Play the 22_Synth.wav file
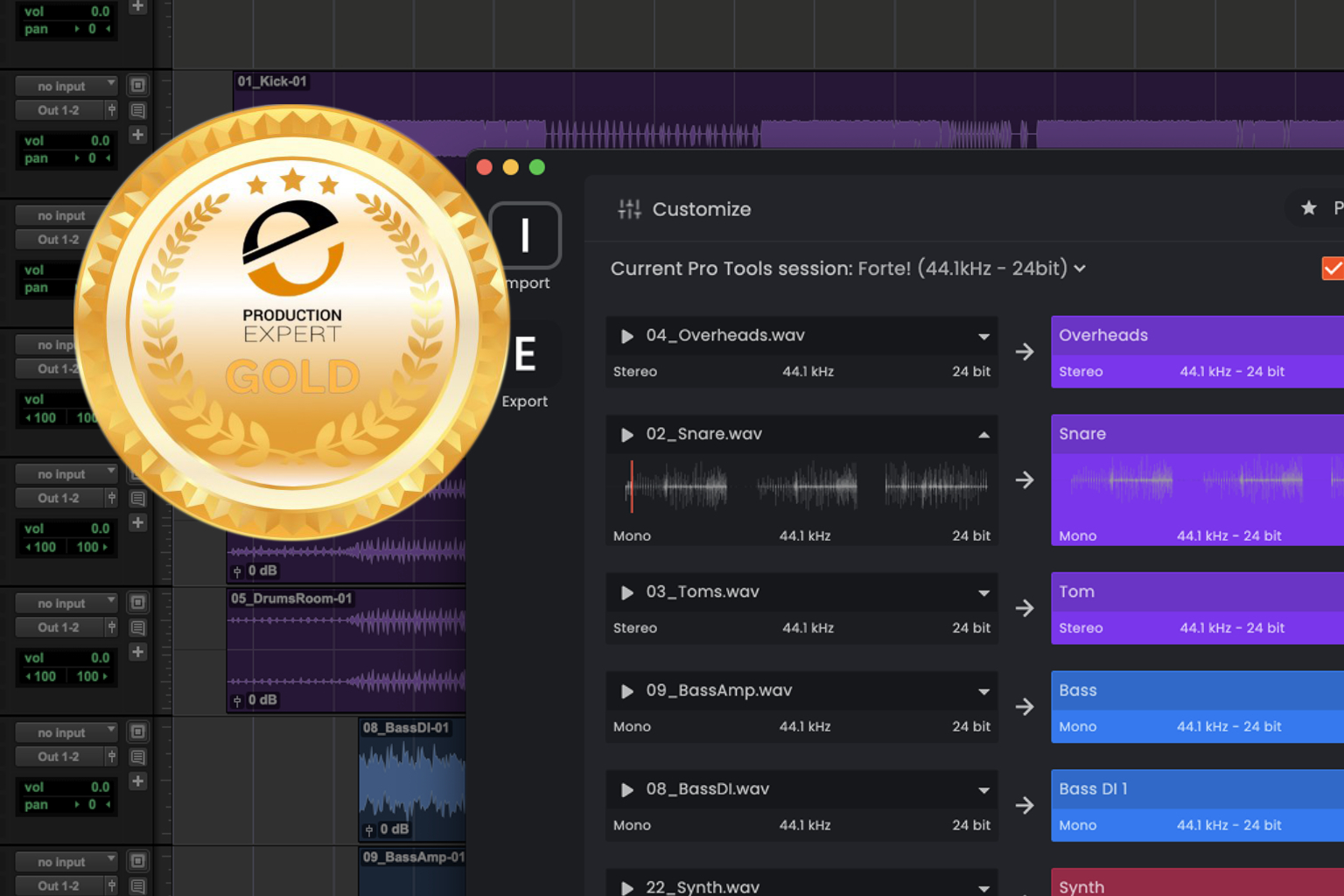 point(626,888)
